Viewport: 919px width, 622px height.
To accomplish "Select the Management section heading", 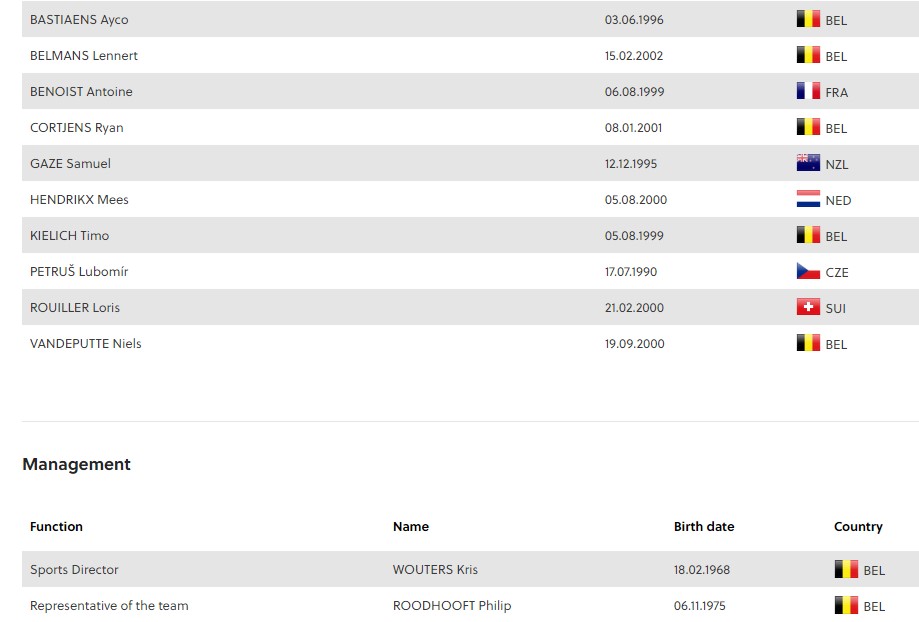I will [76, 464].
